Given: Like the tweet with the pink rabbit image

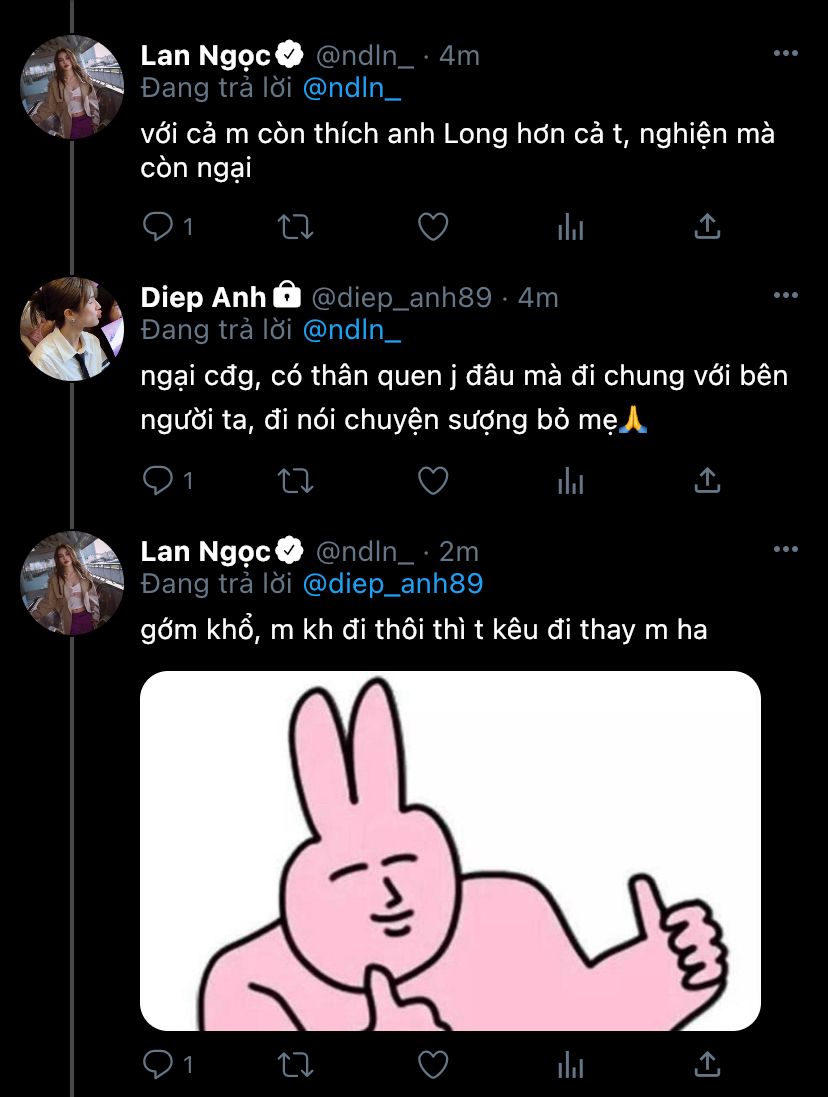Looking at the screenshot, I should (432, 1063).
